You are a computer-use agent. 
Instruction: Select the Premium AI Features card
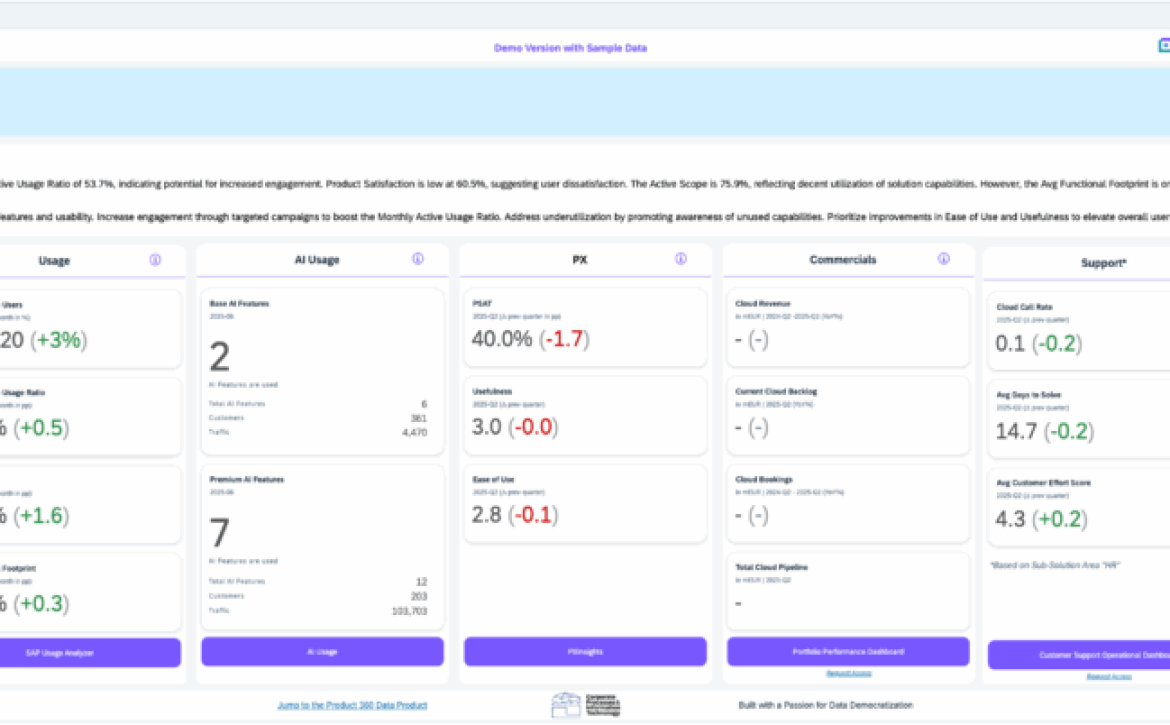[x=322, y=547]
